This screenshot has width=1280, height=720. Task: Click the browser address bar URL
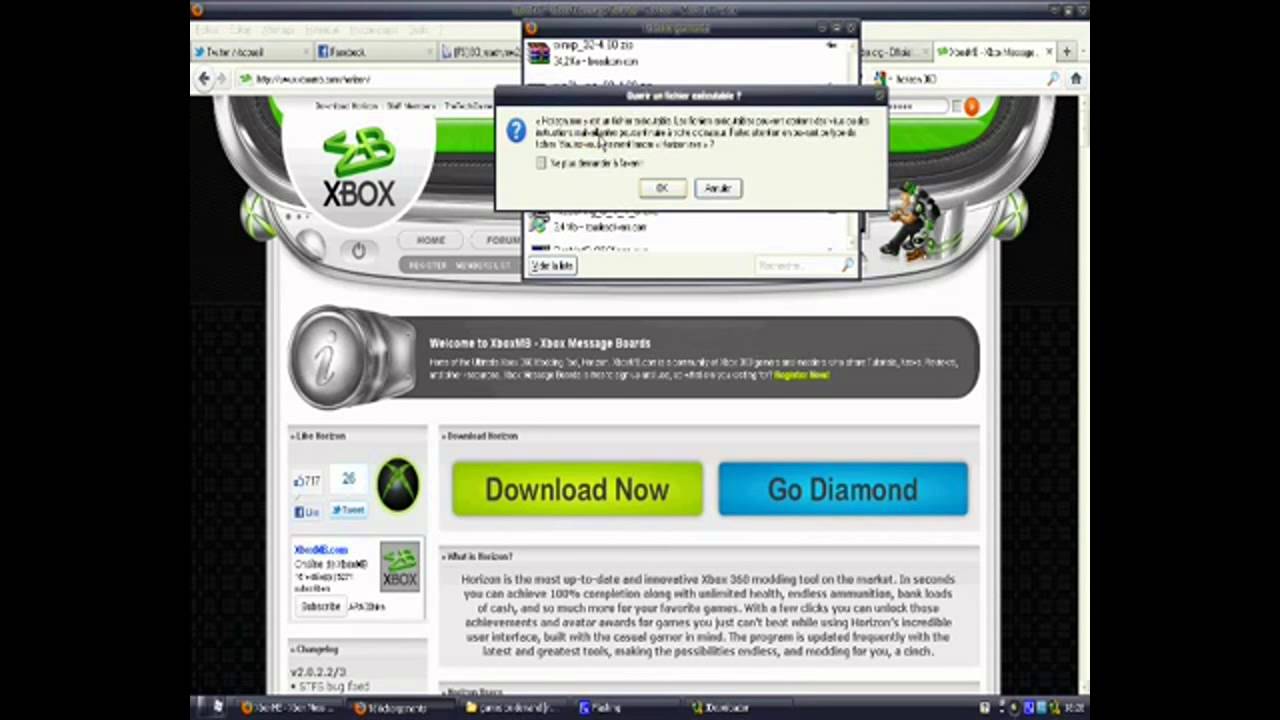315,79
